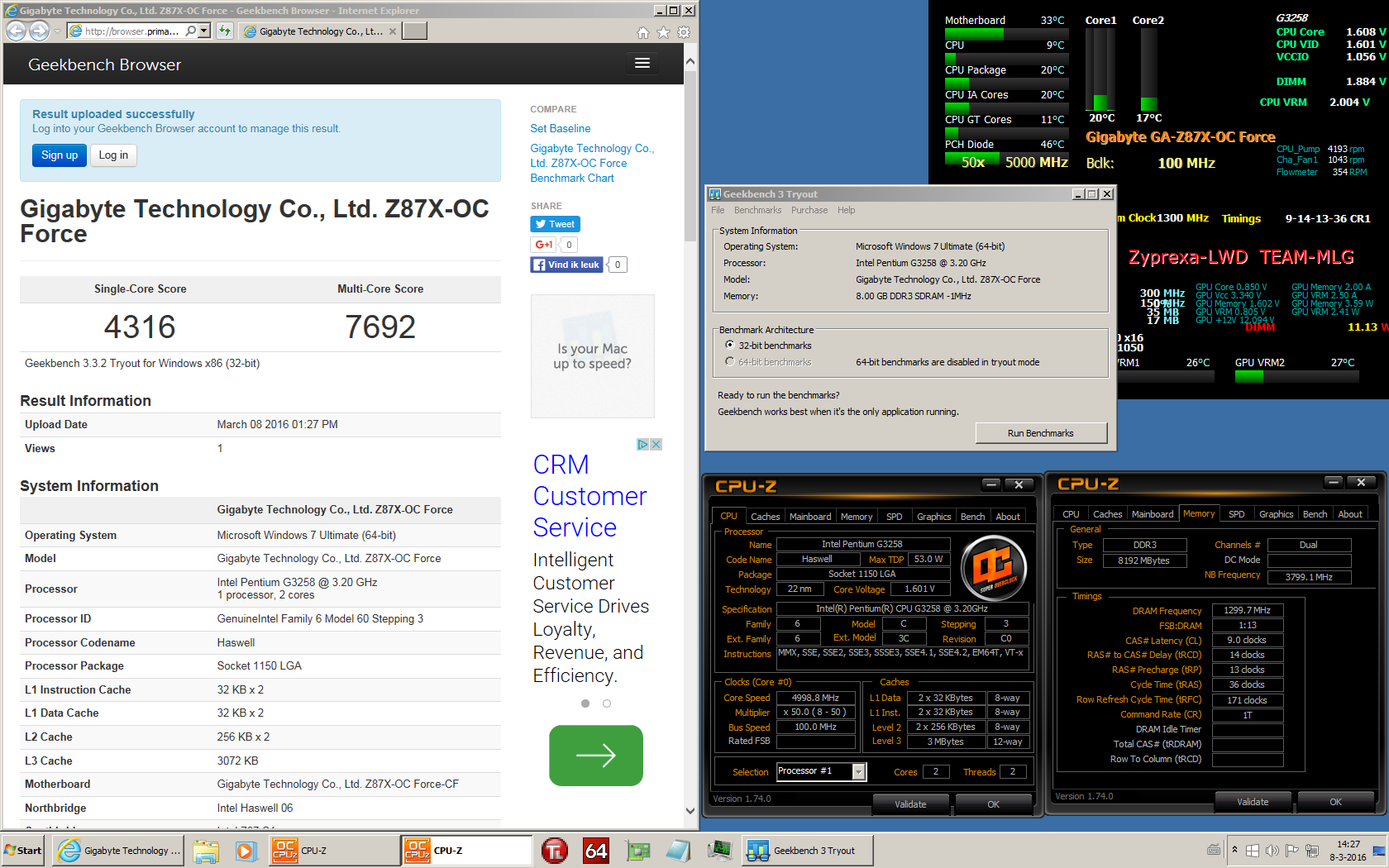Click Facebook Vind ik leuk button
Screen dimensions: 1389x868
(x=566, y=265)
